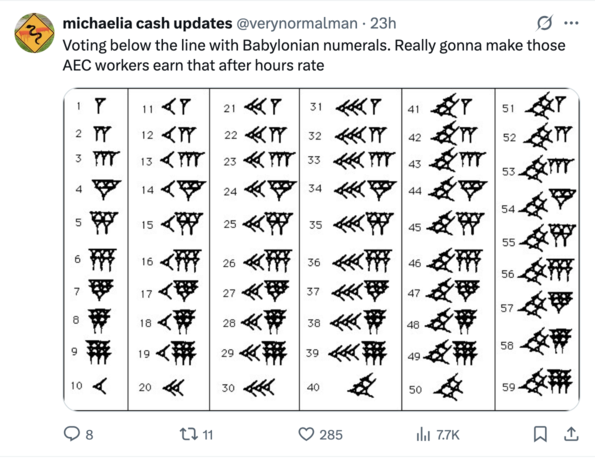Image resolution: width=595 pixels, height=458 pixels.
Task: Click the retweet icon
Action: [x=189, y=434]
